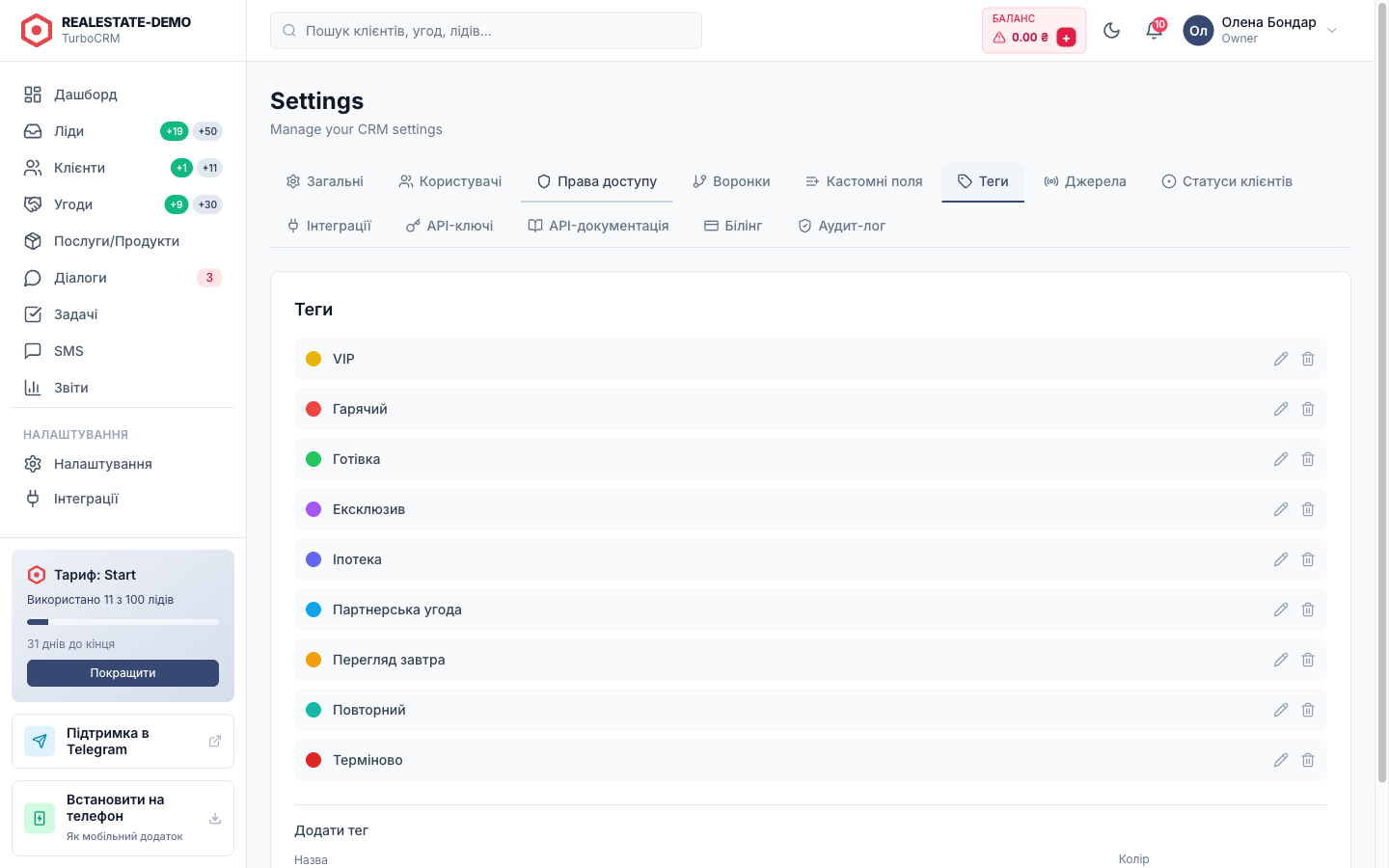The width and height of the screenshot is (1389, 868).
Task: Open the Інтеграції settings tab
Action: pos(329,226)
